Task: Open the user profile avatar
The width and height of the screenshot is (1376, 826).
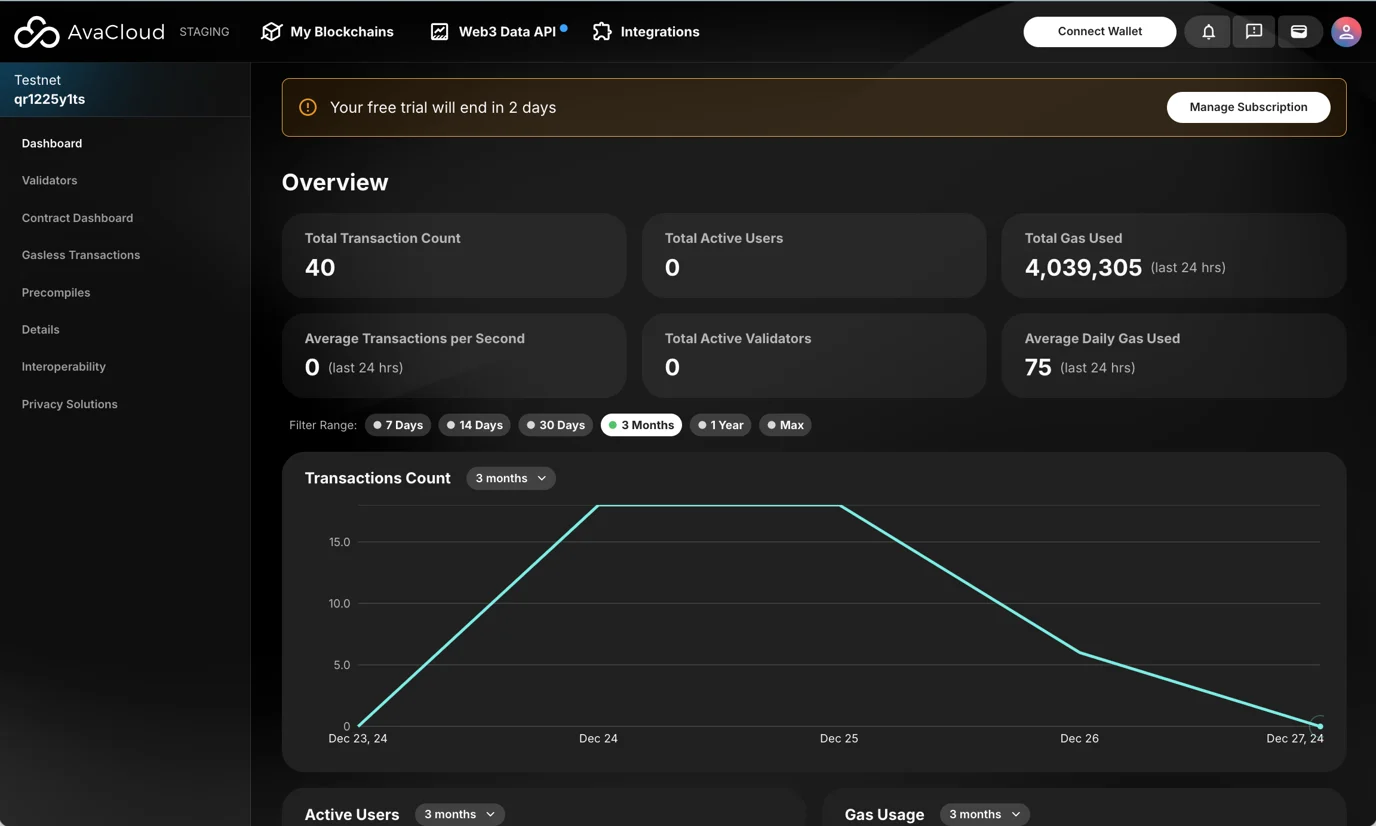Action: tap(1346, 32)
